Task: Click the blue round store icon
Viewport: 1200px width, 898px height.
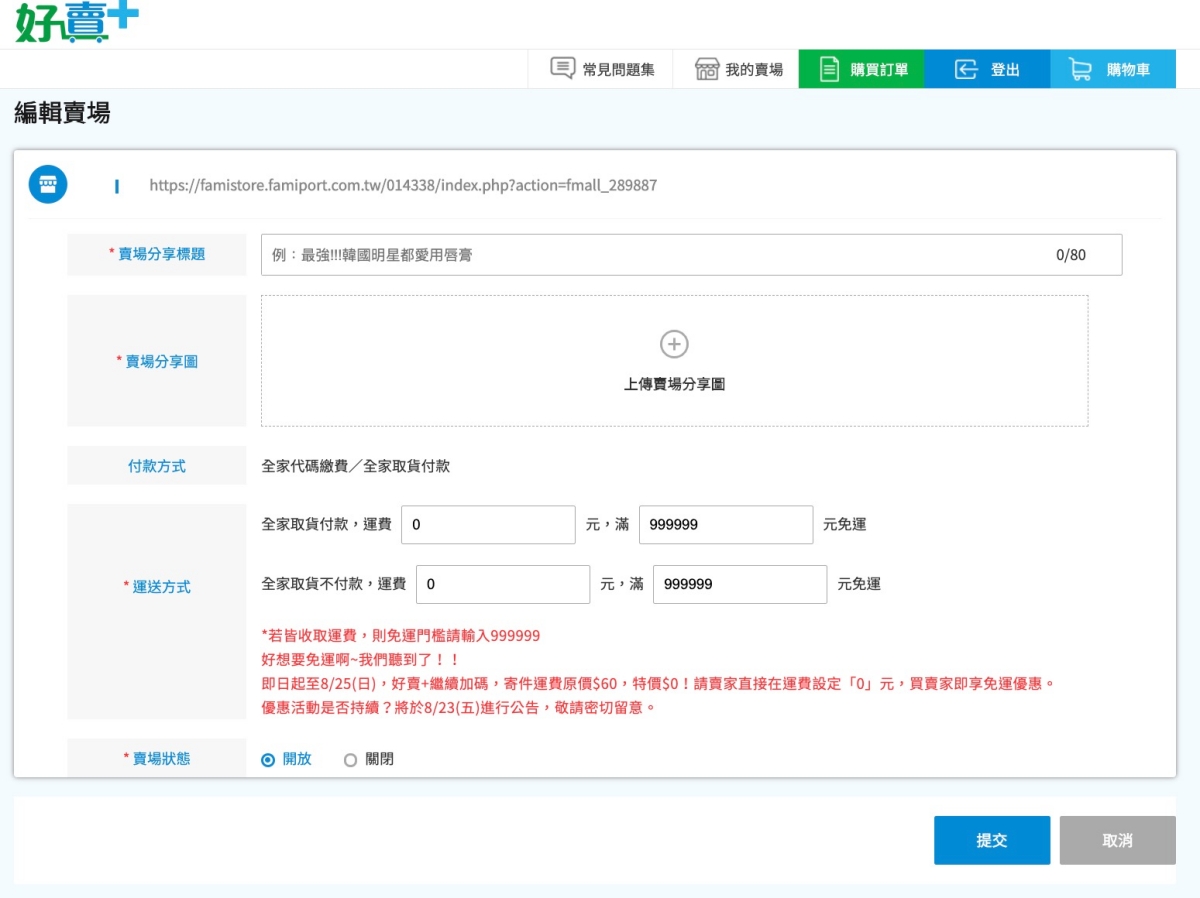Action: pyautogui.click(x=48, y=184)
